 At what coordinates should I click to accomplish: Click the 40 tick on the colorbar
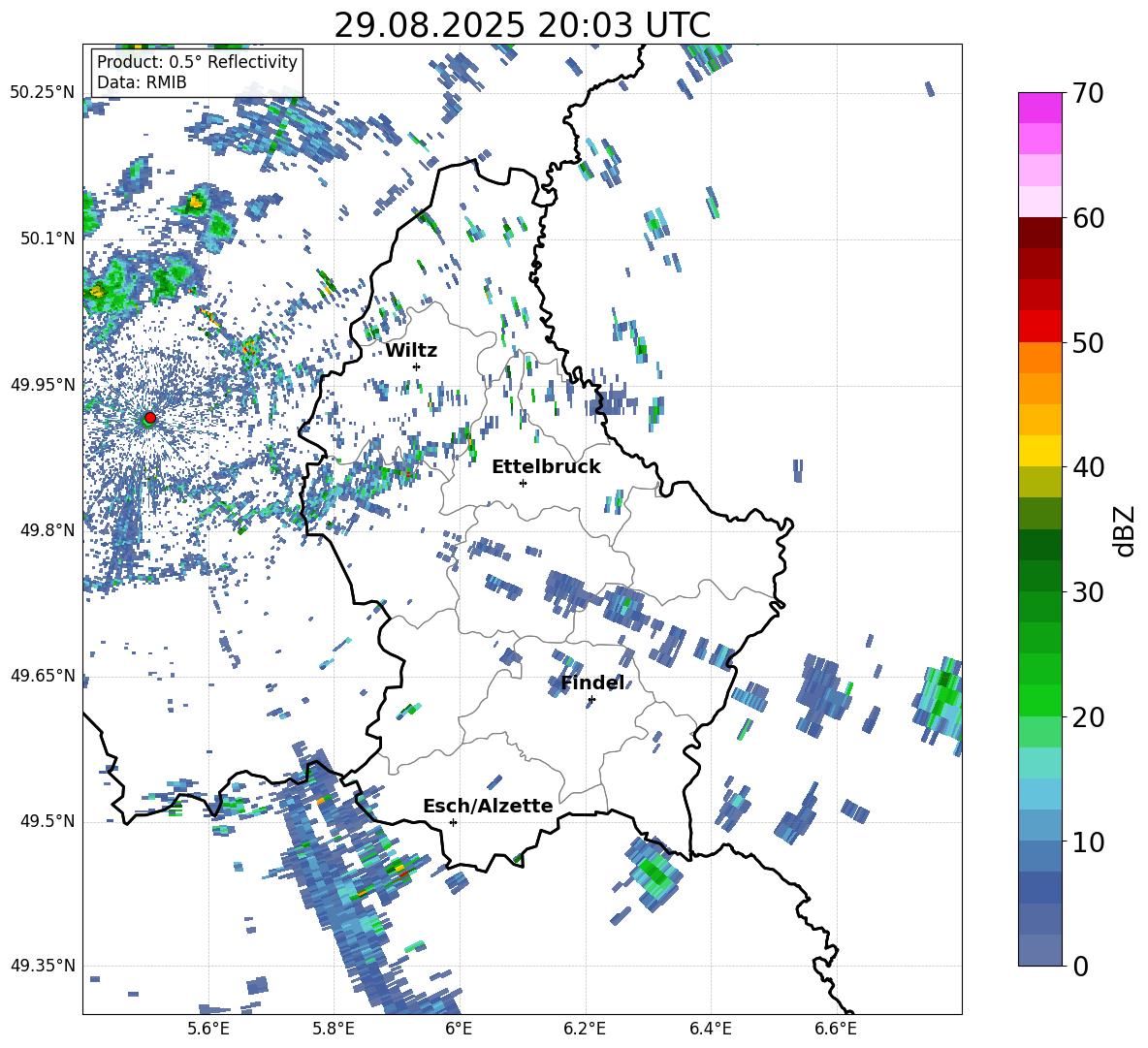(1088, 467)
